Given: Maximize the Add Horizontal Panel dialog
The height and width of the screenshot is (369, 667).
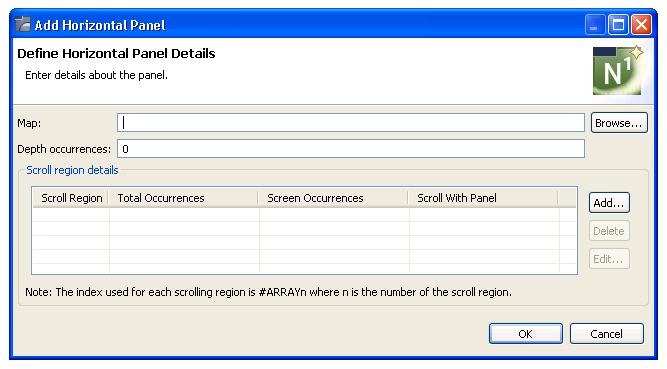Looking at the screenshot, I should (x=618, y=25).
